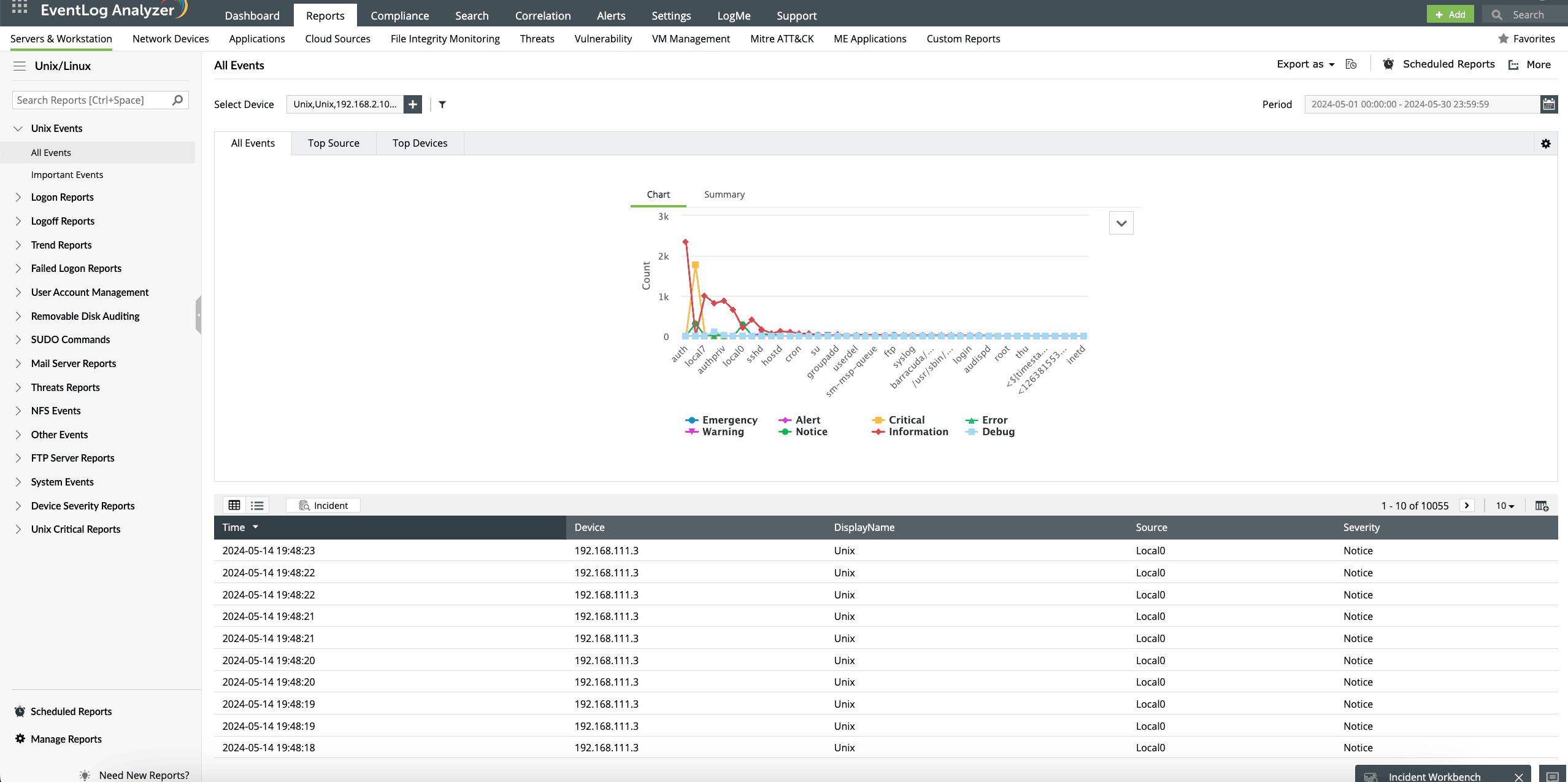Click the green Add button
The image size is (1568, 782).
[1450, 14]
